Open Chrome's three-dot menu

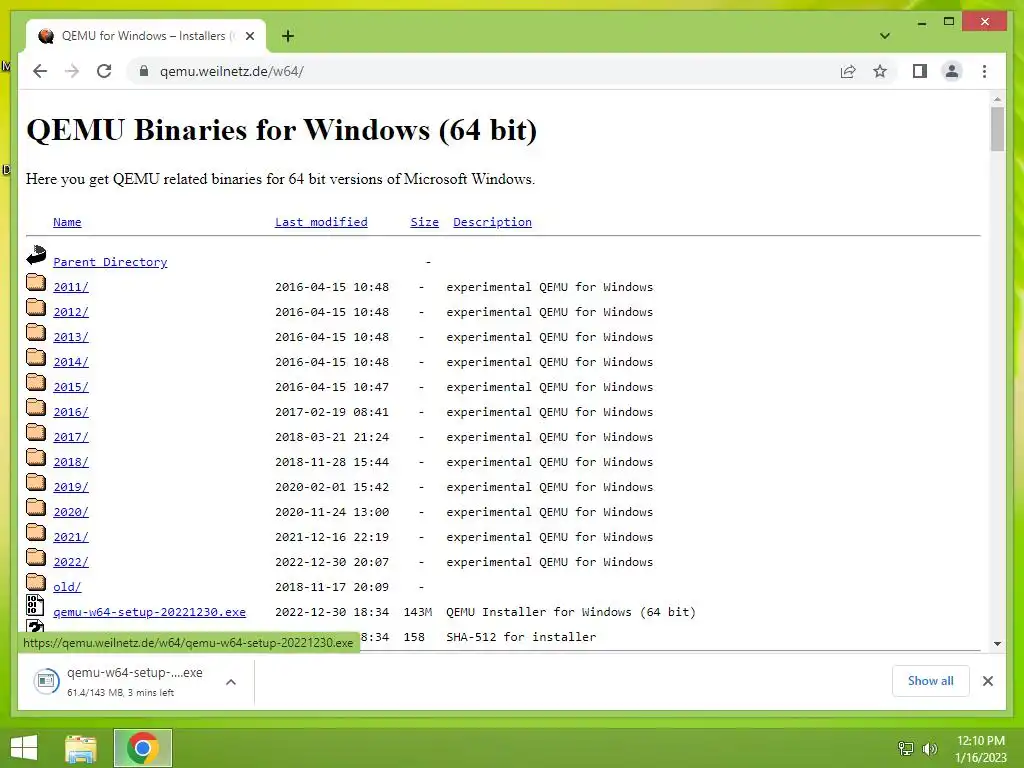coord(984,71)
